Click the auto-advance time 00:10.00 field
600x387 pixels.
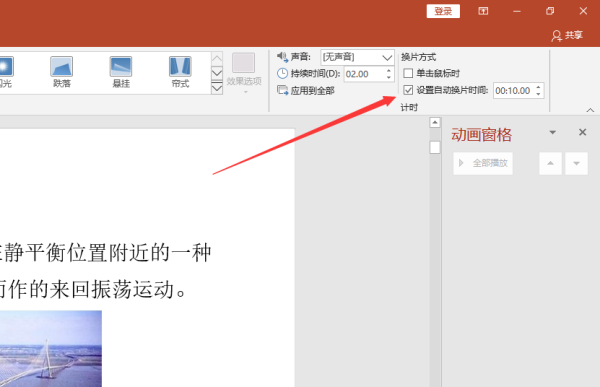(513, 91)
